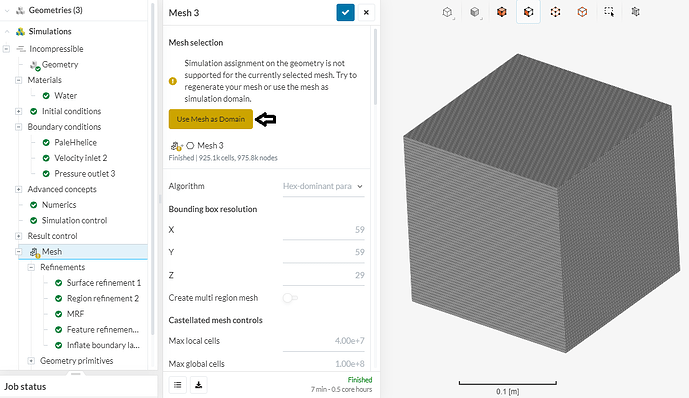This screenshot has width=689, height=398.
Task: Select the first wireframe cube view icon
Action: point(447,12)
